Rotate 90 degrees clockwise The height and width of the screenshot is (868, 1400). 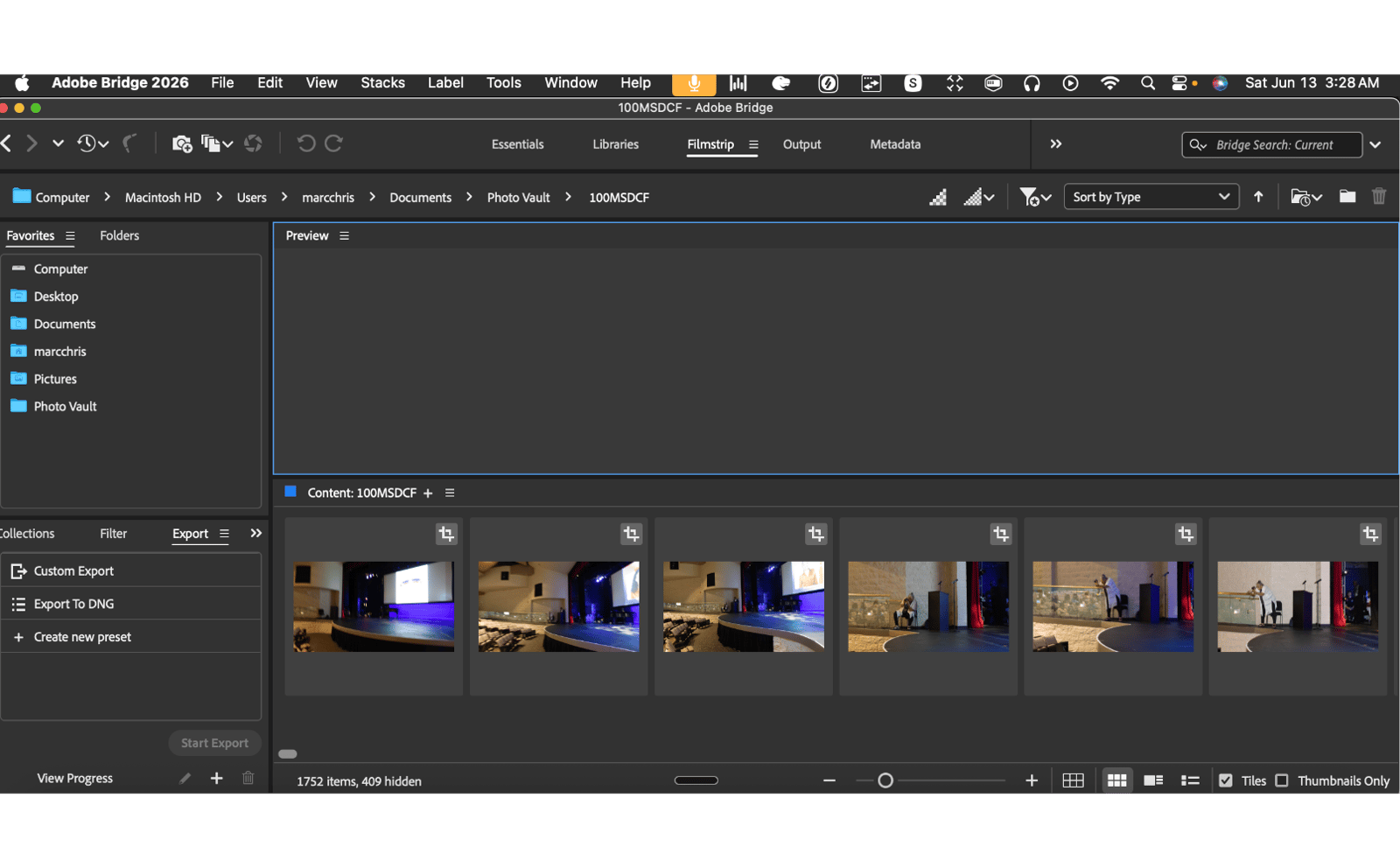(333, 143)
